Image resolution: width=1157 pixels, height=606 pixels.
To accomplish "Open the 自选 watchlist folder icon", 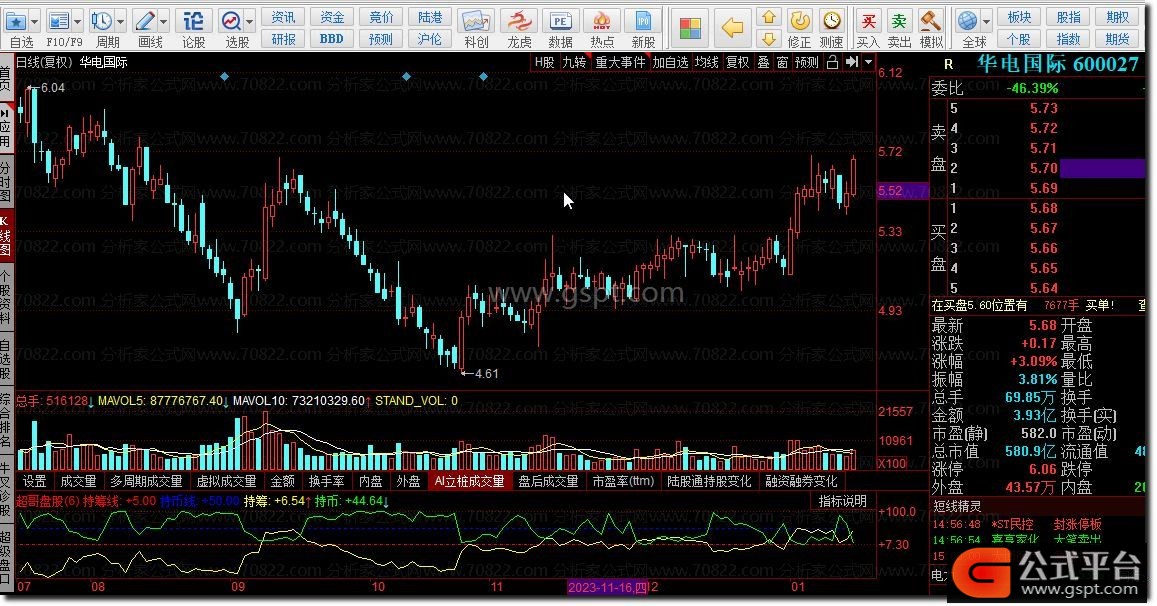I will (16, 21).
